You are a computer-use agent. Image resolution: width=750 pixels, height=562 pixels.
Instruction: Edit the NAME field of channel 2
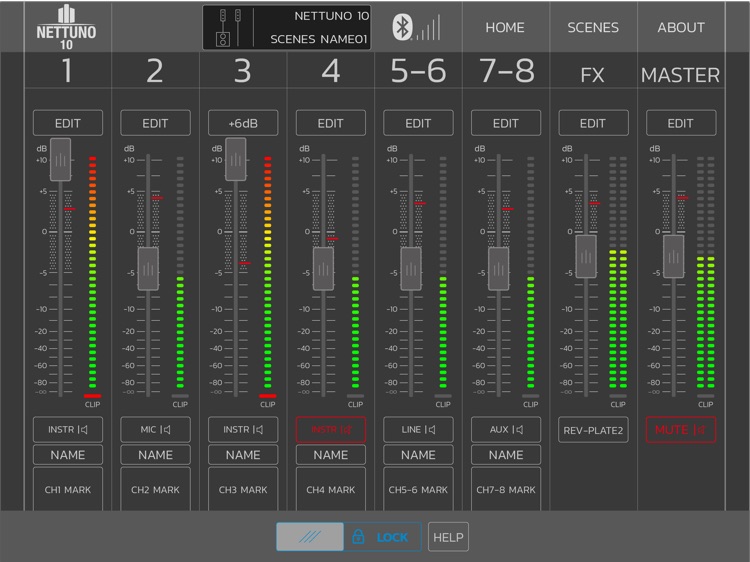point(155,455)
